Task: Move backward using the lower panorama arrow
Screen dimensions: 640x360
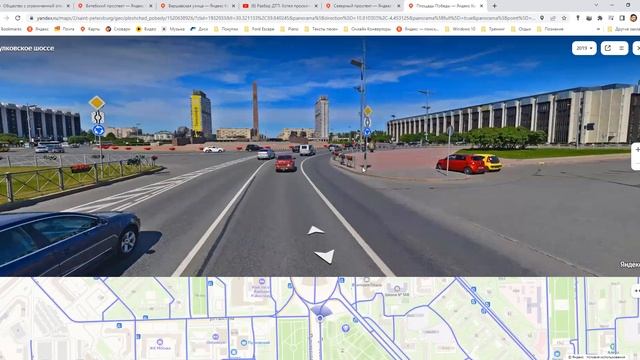Action: (325, 256)
